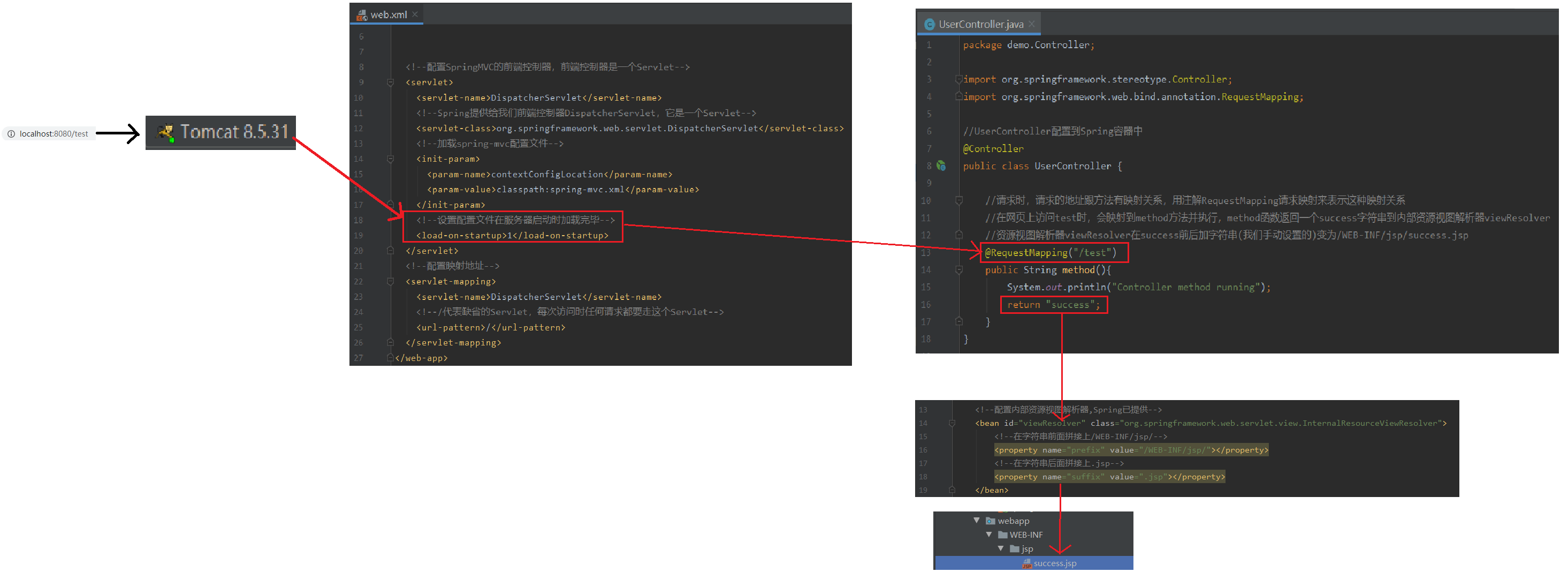Click the load-on-startup line in web.xml
Image resolution: width=1568 pixels, height=587 pixels.
[513, 236]
